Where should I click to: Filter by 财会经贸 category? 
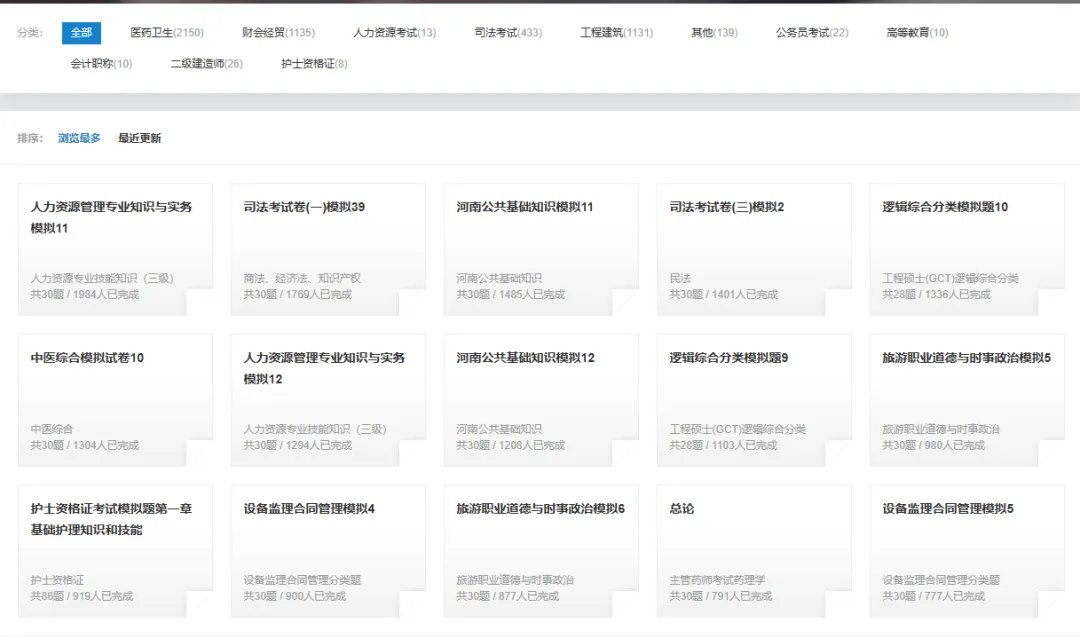click(278, 33)
